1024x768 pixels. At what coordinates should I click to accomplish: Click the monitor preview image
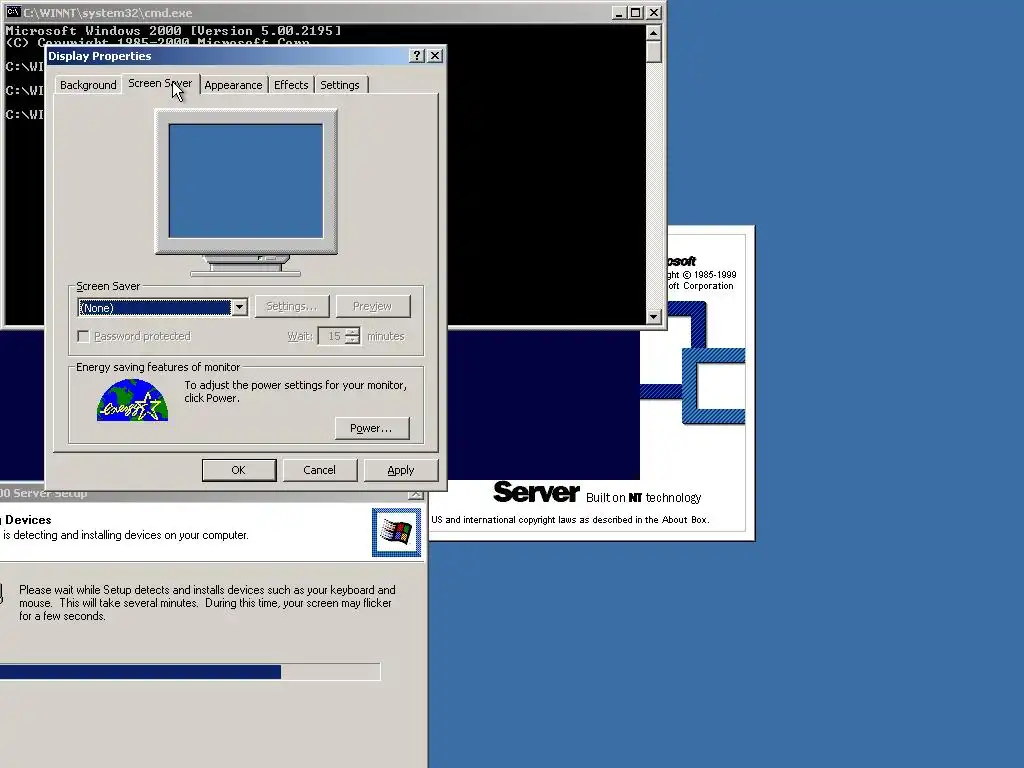[246, 192]
